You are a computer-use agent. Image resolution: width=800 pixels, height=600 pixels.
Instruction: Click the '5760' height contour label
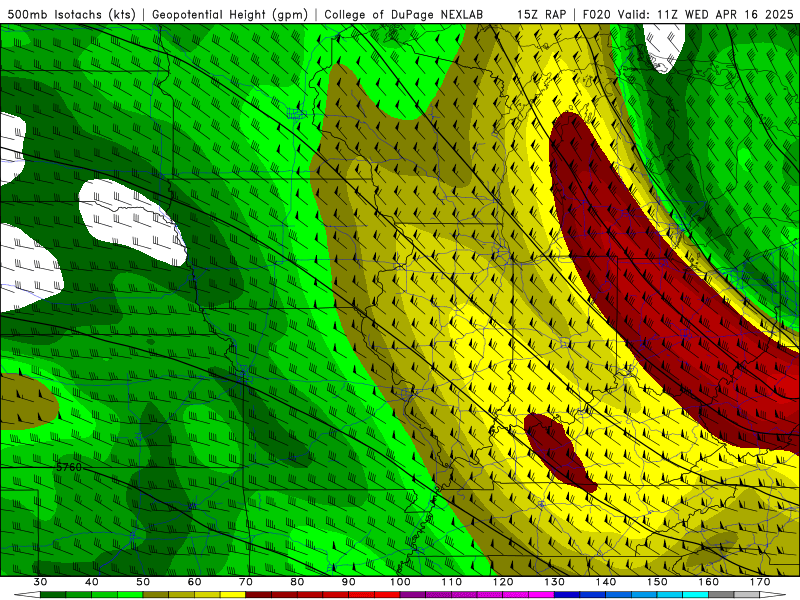pyautogui.click(x=68, y=467)
